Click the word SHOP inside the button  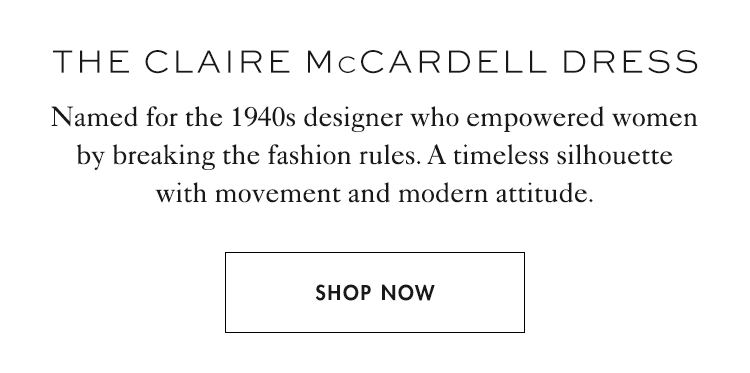point(343,293)
